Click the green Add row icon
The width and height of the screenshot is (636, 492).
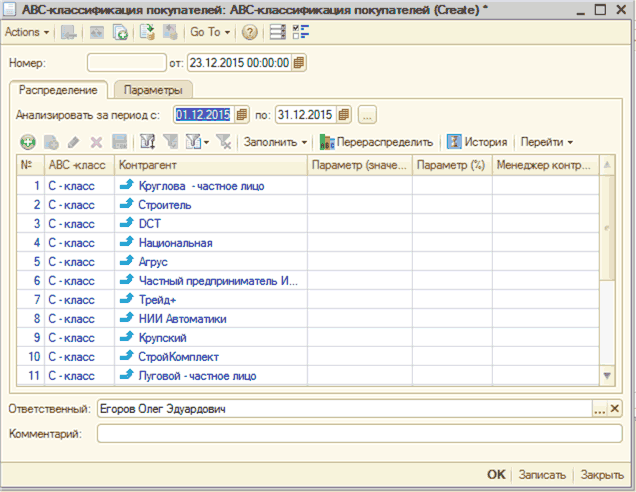click(x=27, y=142)
